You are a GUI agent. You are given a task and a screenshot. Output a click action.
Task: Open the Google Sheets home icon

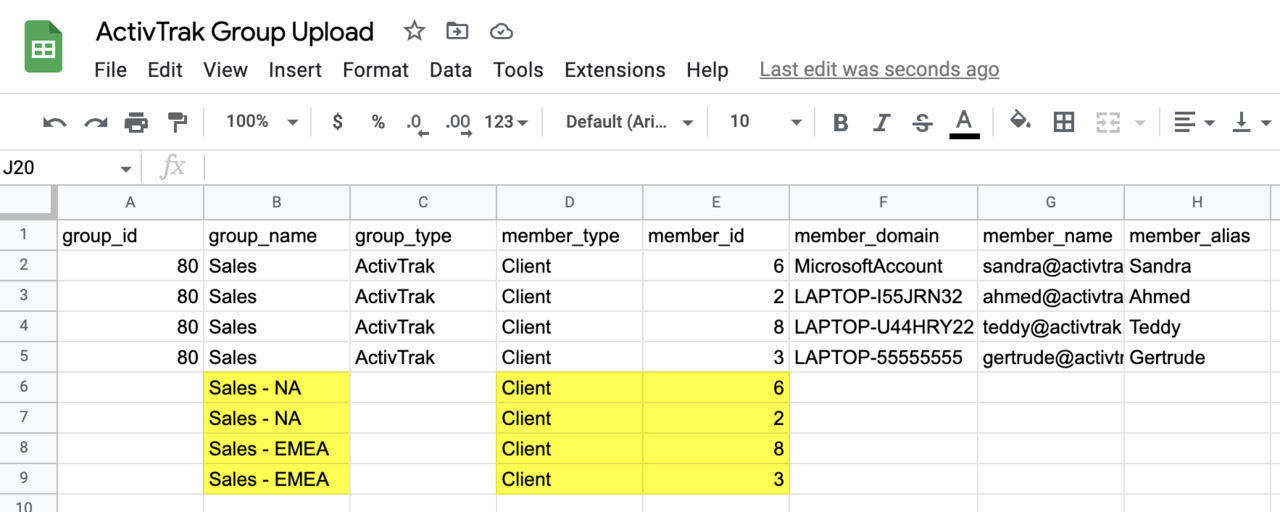pyautogui.click(x=44, y=49)
